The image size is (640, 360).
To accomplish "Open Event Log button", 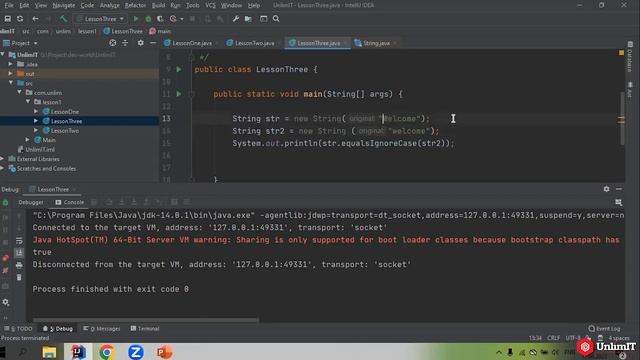I will pos(604,329).
